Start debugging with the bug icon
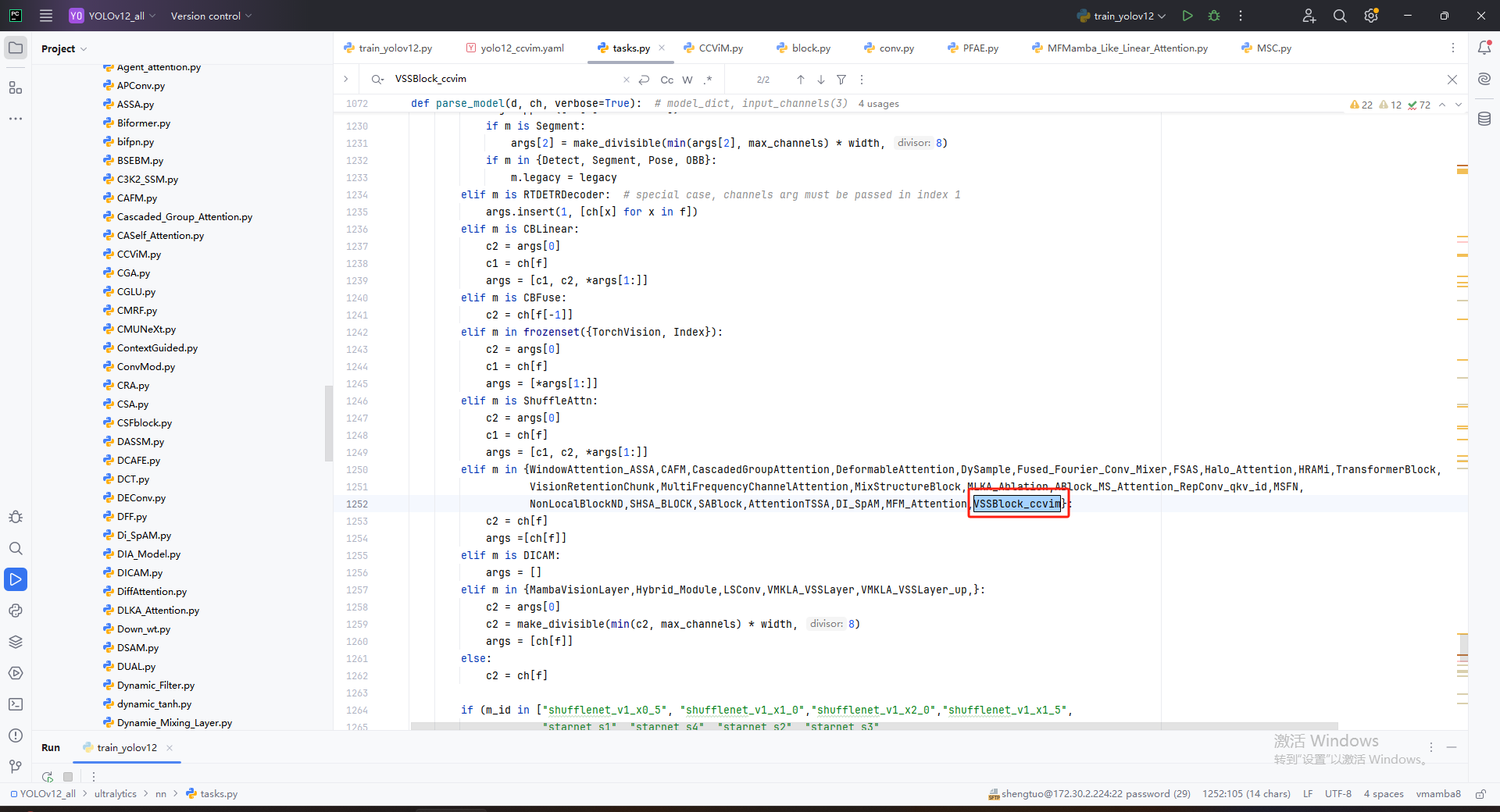Viewport: 1500px width, 812px height. coord(1214,16)
